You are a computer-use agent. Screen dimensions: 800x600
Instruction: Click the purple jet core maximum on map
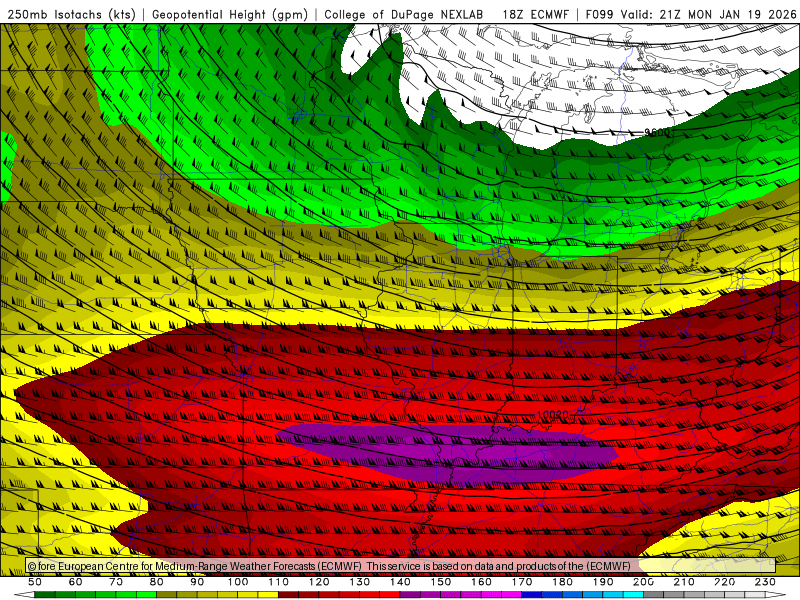pyautogui.click(x=449, y=454)
